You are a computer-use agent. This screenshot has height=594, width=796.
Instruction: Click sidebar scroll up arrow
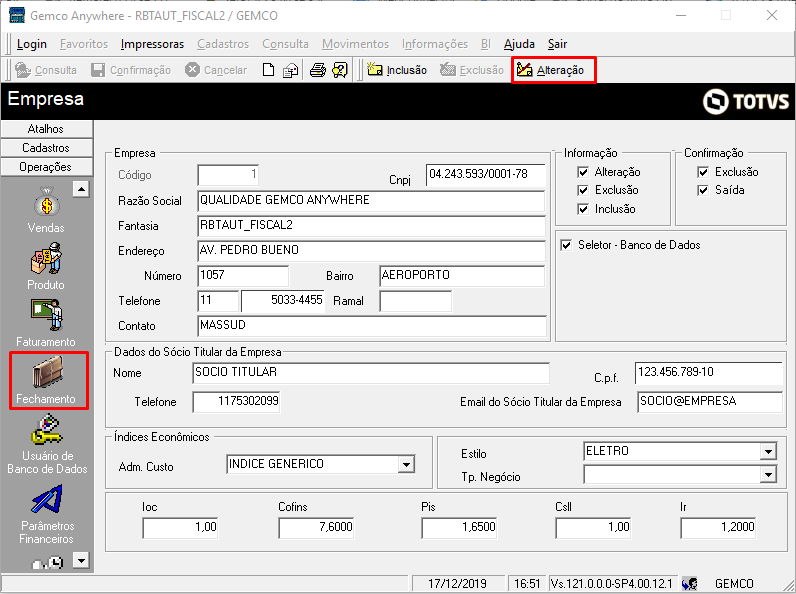81,189
